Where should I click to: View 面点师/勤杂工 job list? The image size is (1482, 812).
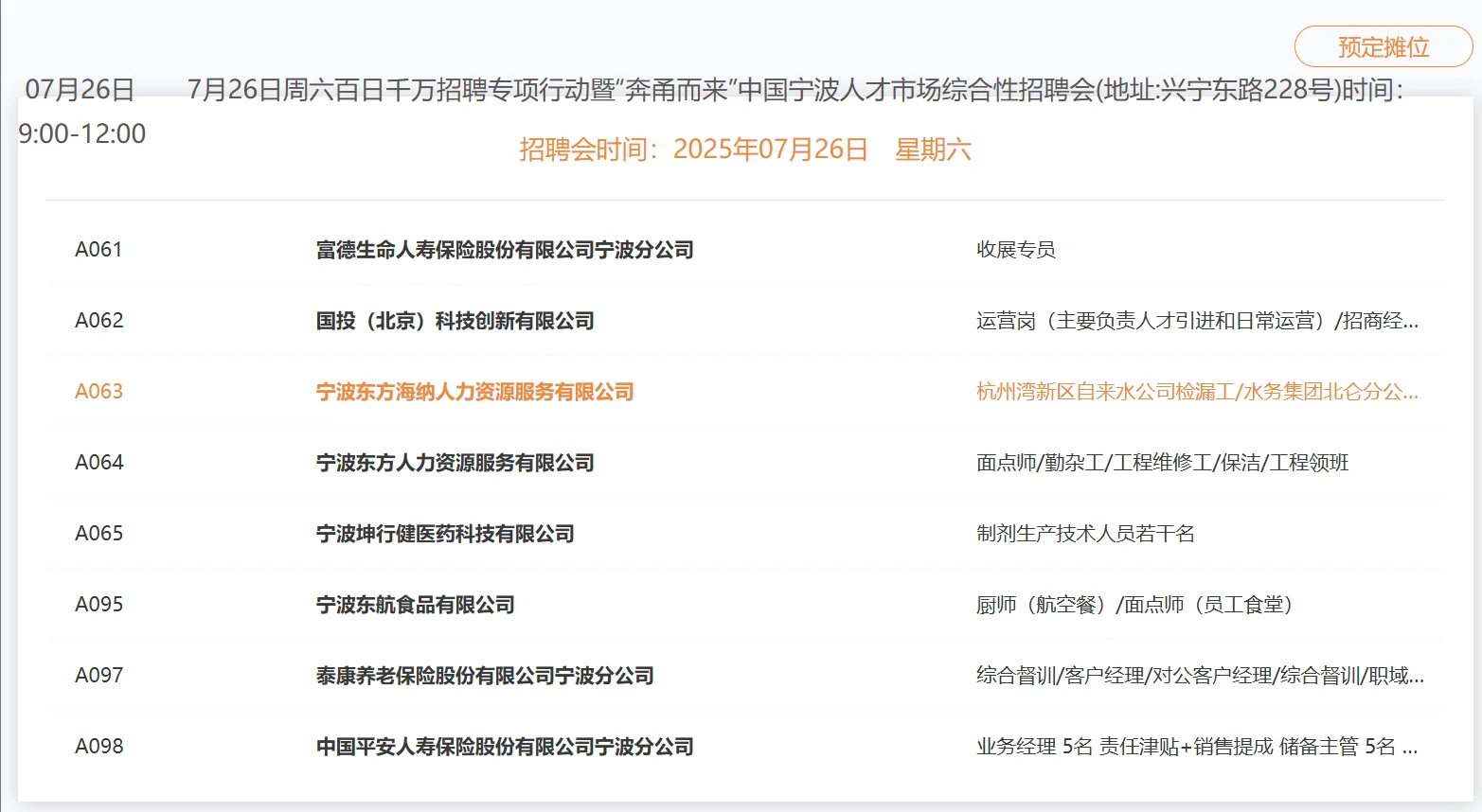[x=1163, y=463]
